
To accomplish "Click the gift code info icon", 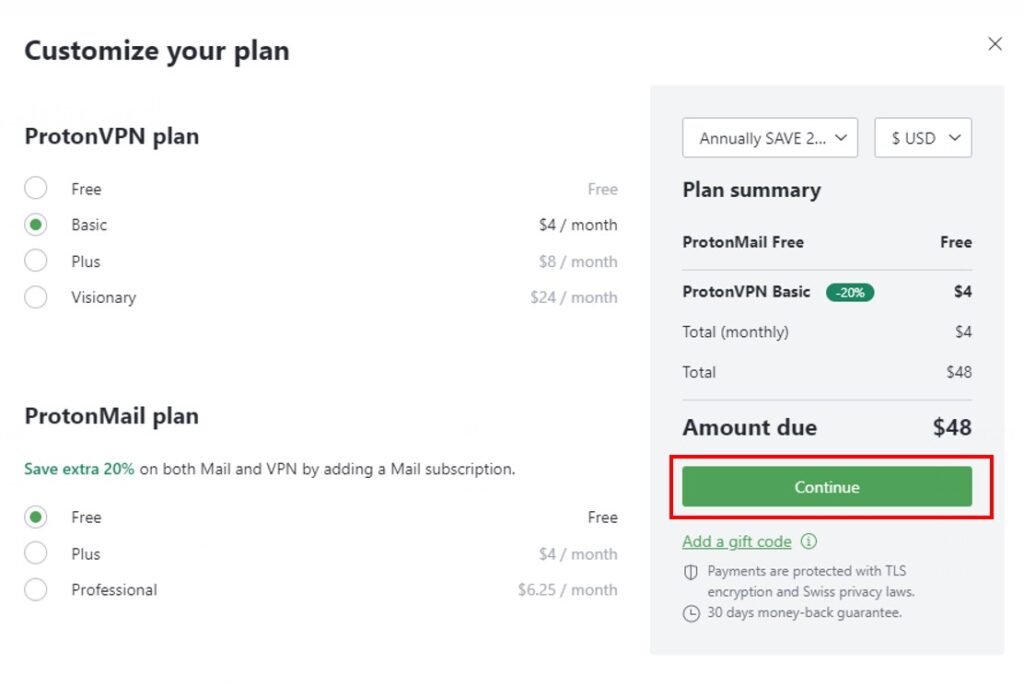I will [x=809, y=542].
